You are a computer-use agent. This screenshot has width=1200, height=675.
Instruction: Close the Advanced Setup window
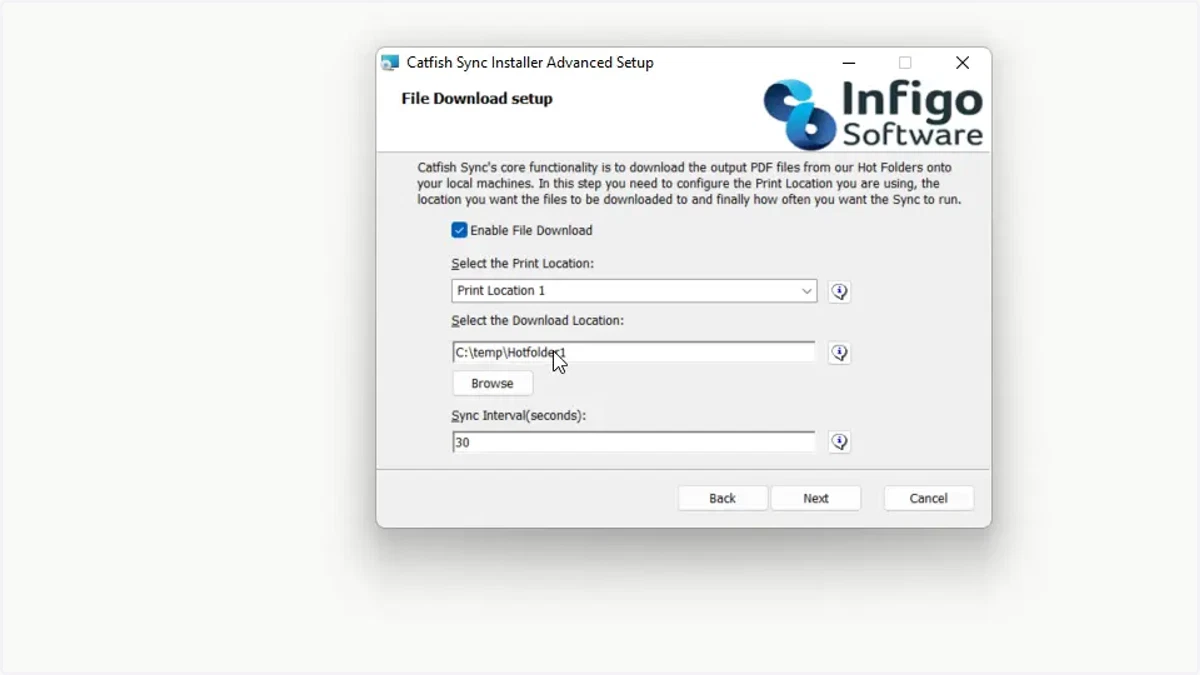[x=962, y=63]
